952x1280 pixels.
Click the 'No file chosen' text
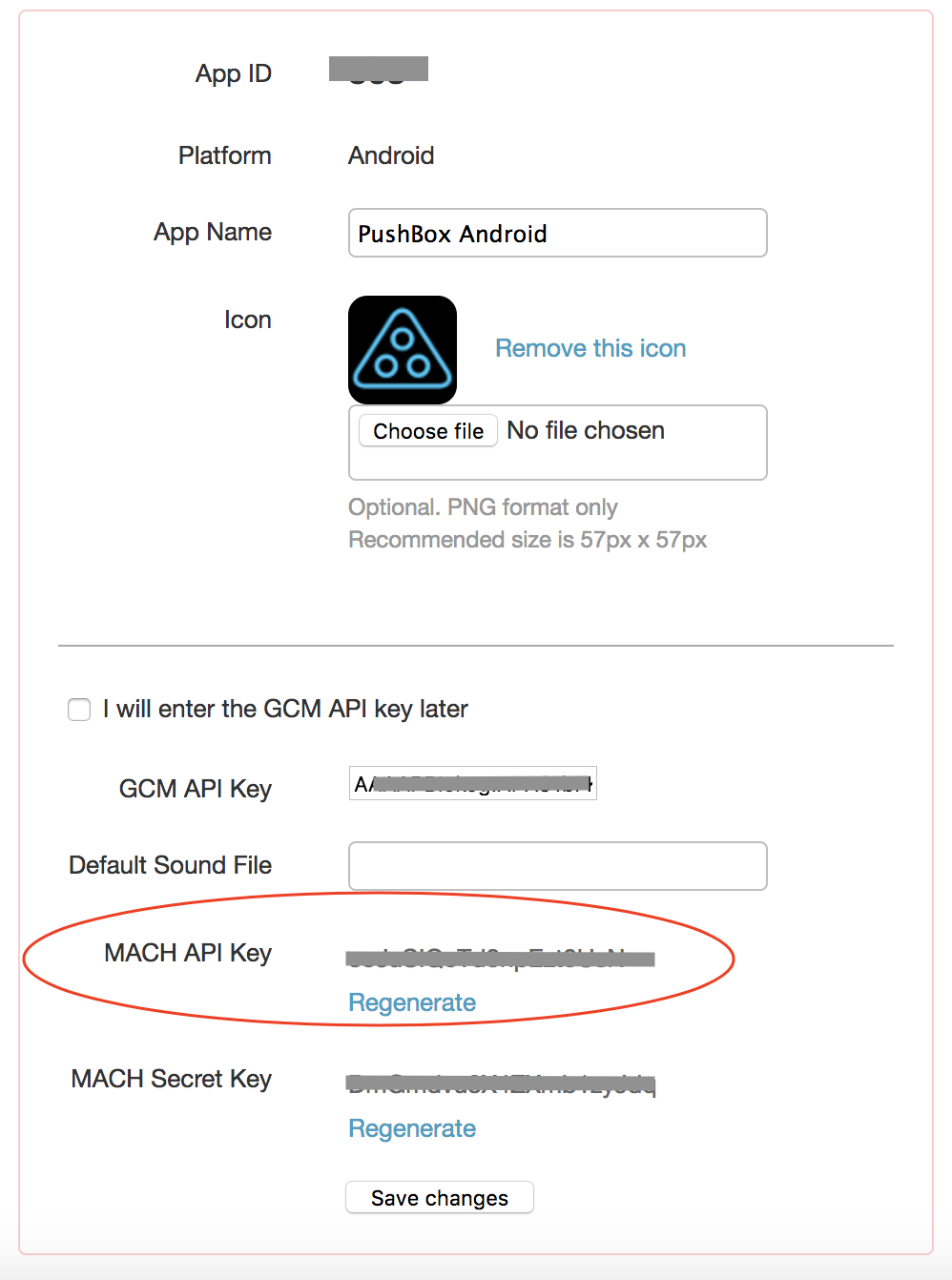[586, 430]
